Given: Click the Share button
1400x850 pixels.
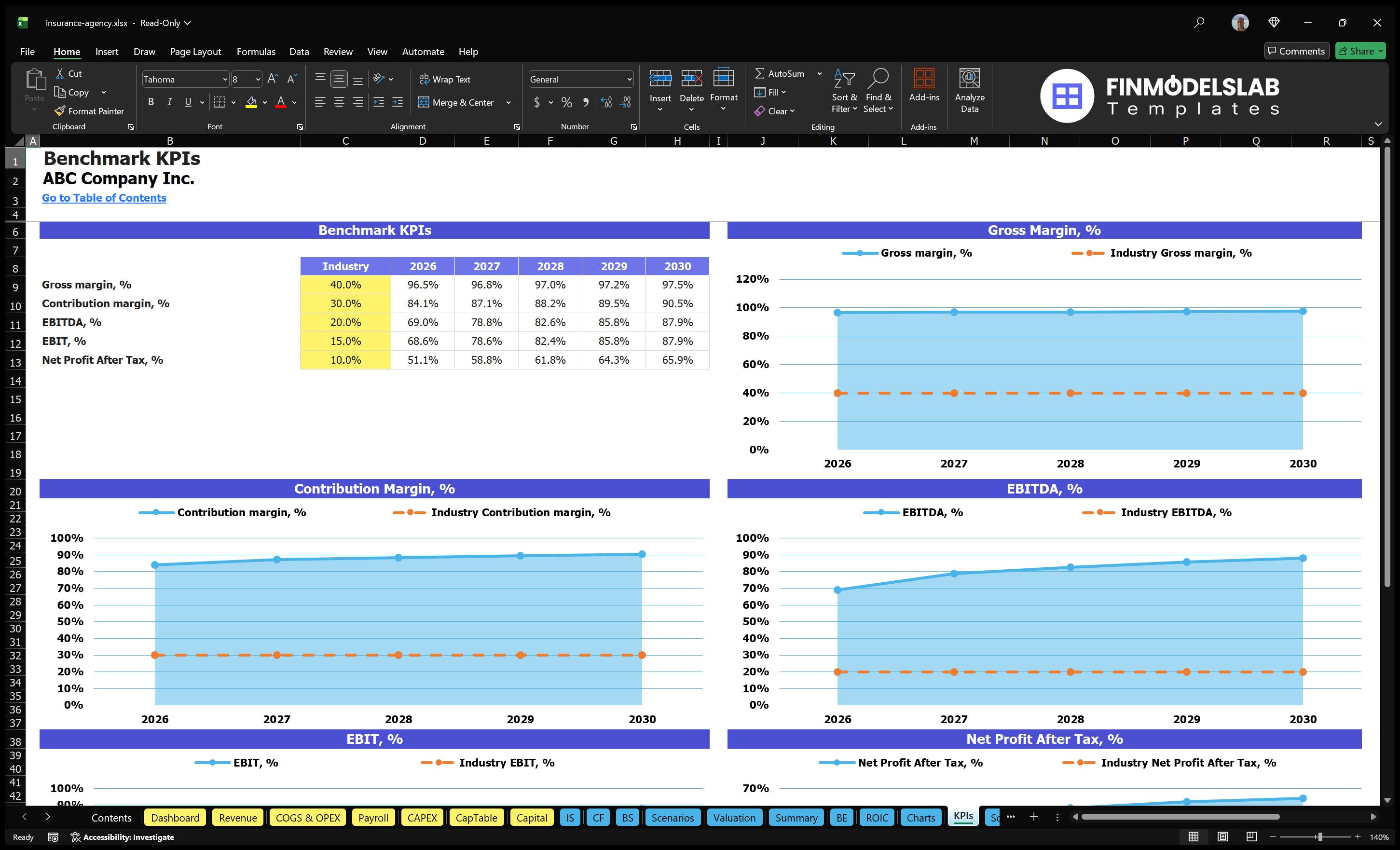Looking at the screenshot, I should 1359,51.
